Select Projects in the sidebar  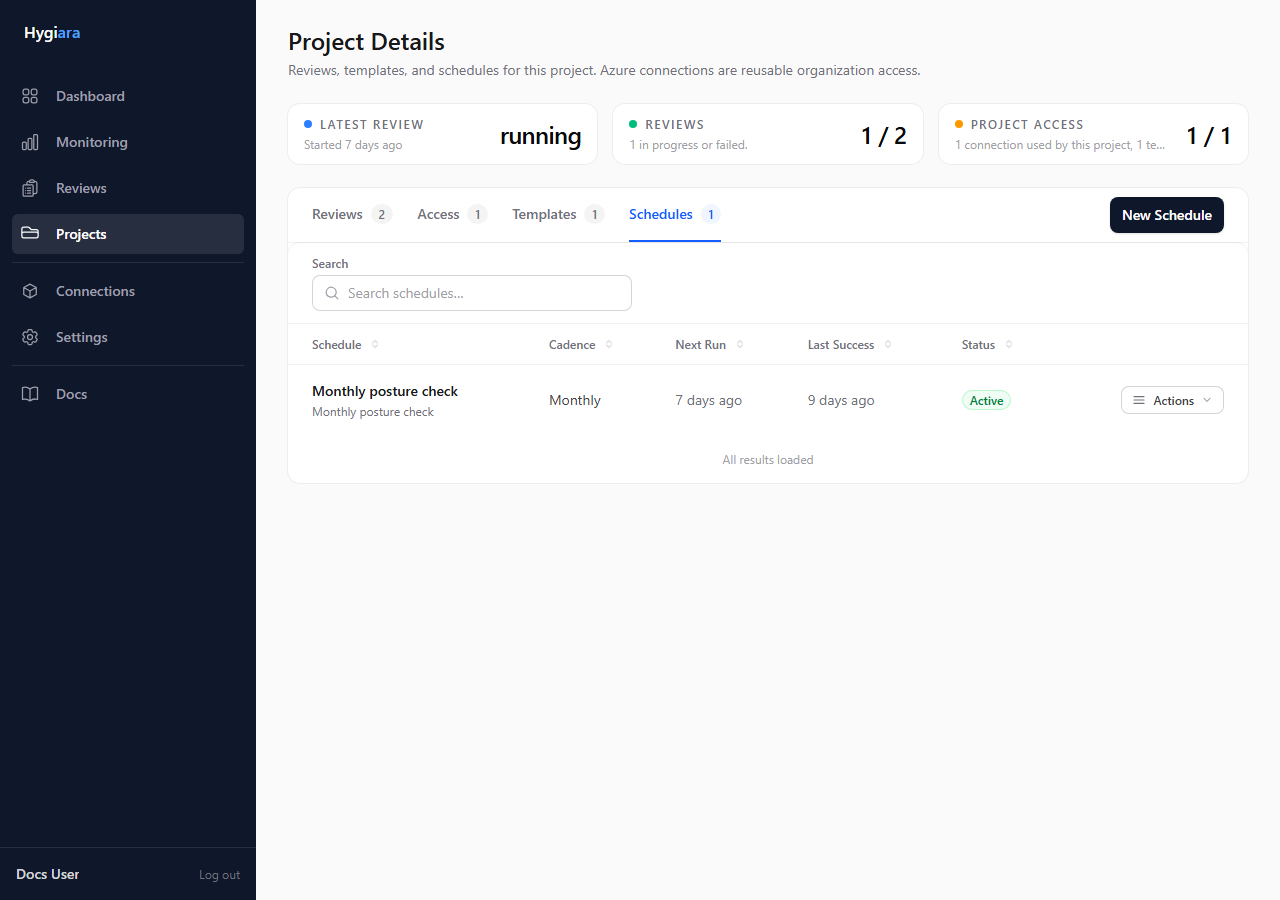pyautogui.click(x=128, y=234)
